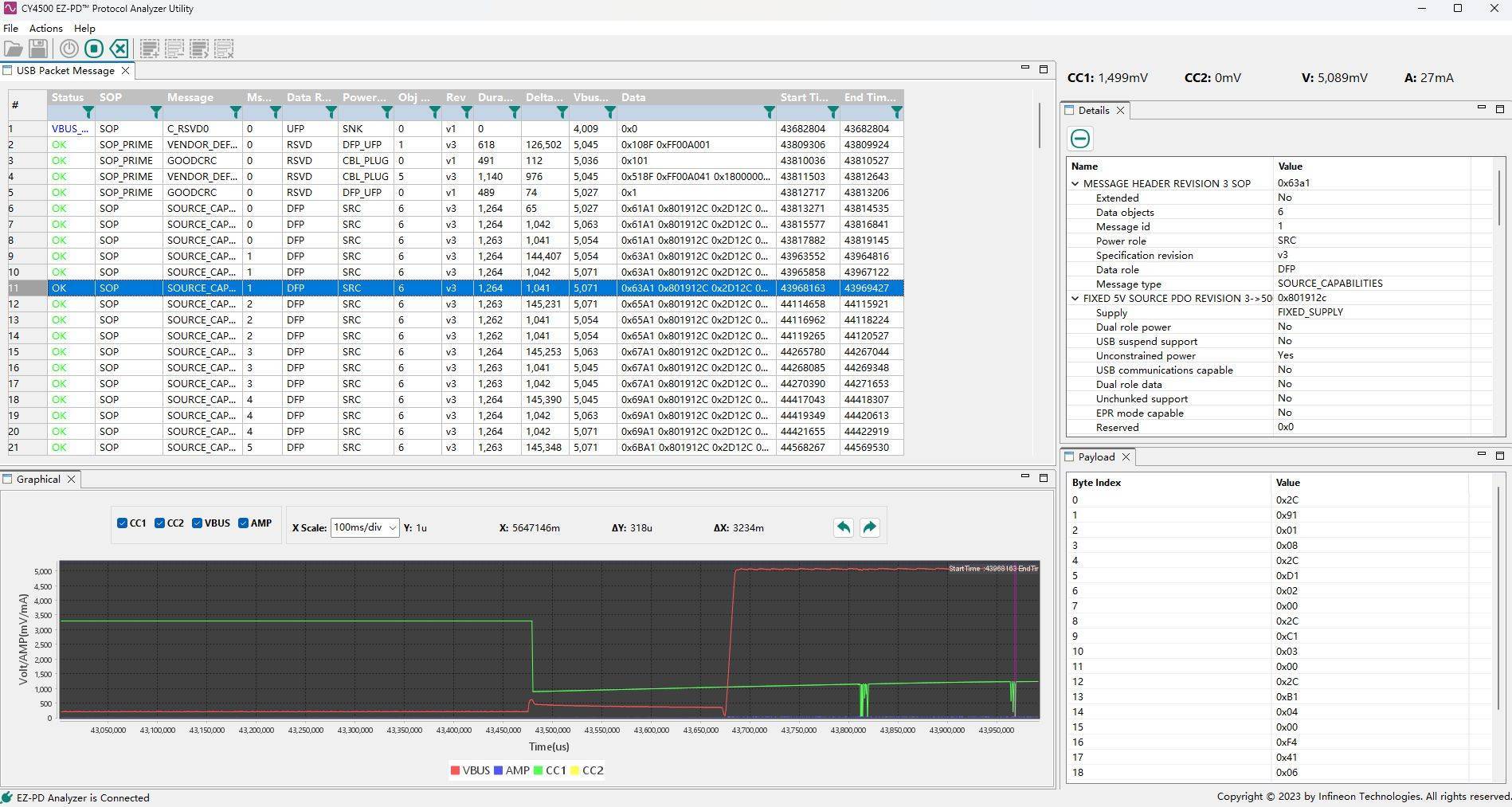Viewport: 1512px width, 807px height.
Task: Open the Actions menu
Action: (45, 28)
